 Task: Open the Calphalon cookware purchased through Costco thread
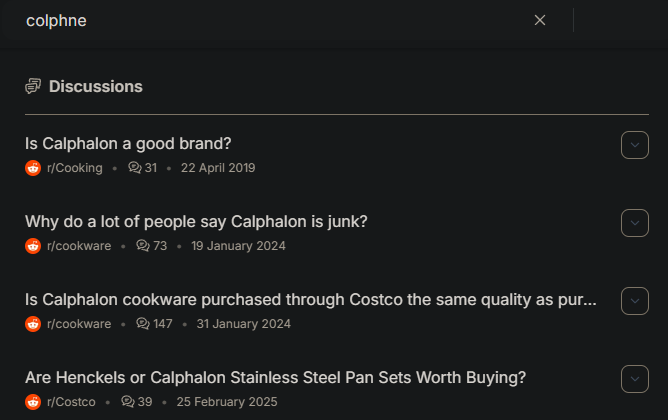click(311, 300)
